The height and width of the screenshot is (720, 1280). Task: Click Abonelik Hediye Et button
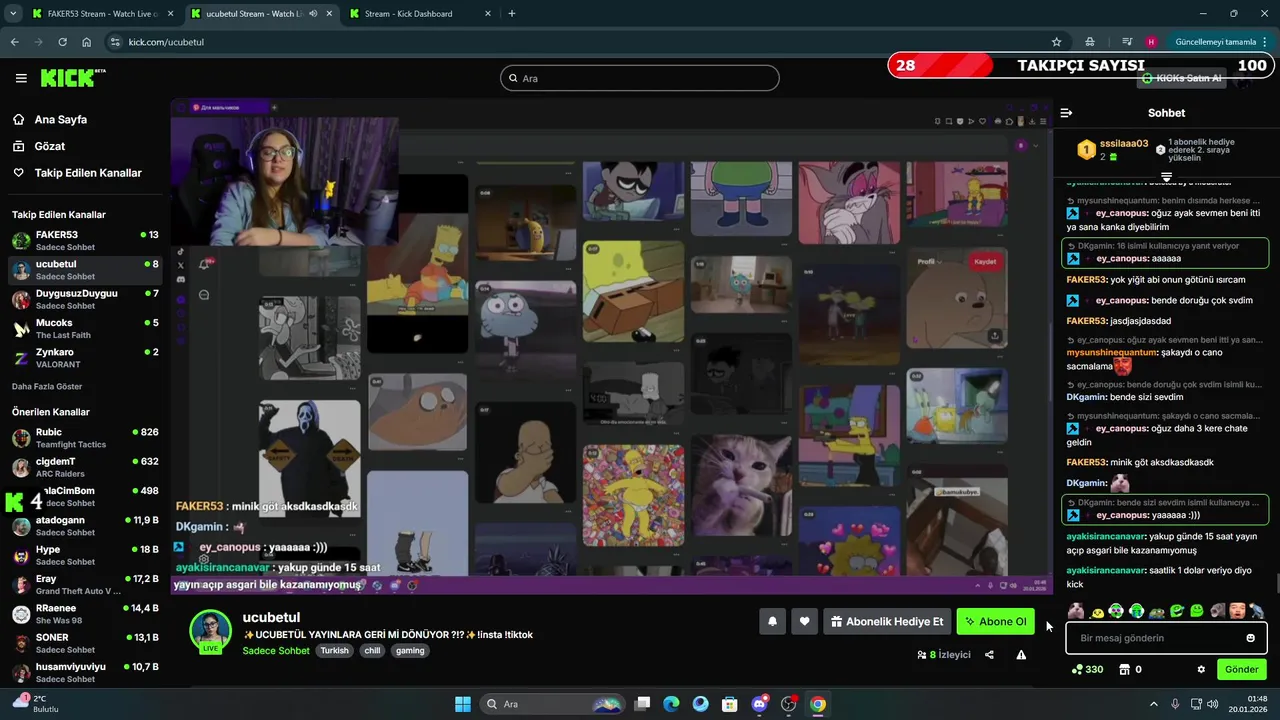point(887,621)
